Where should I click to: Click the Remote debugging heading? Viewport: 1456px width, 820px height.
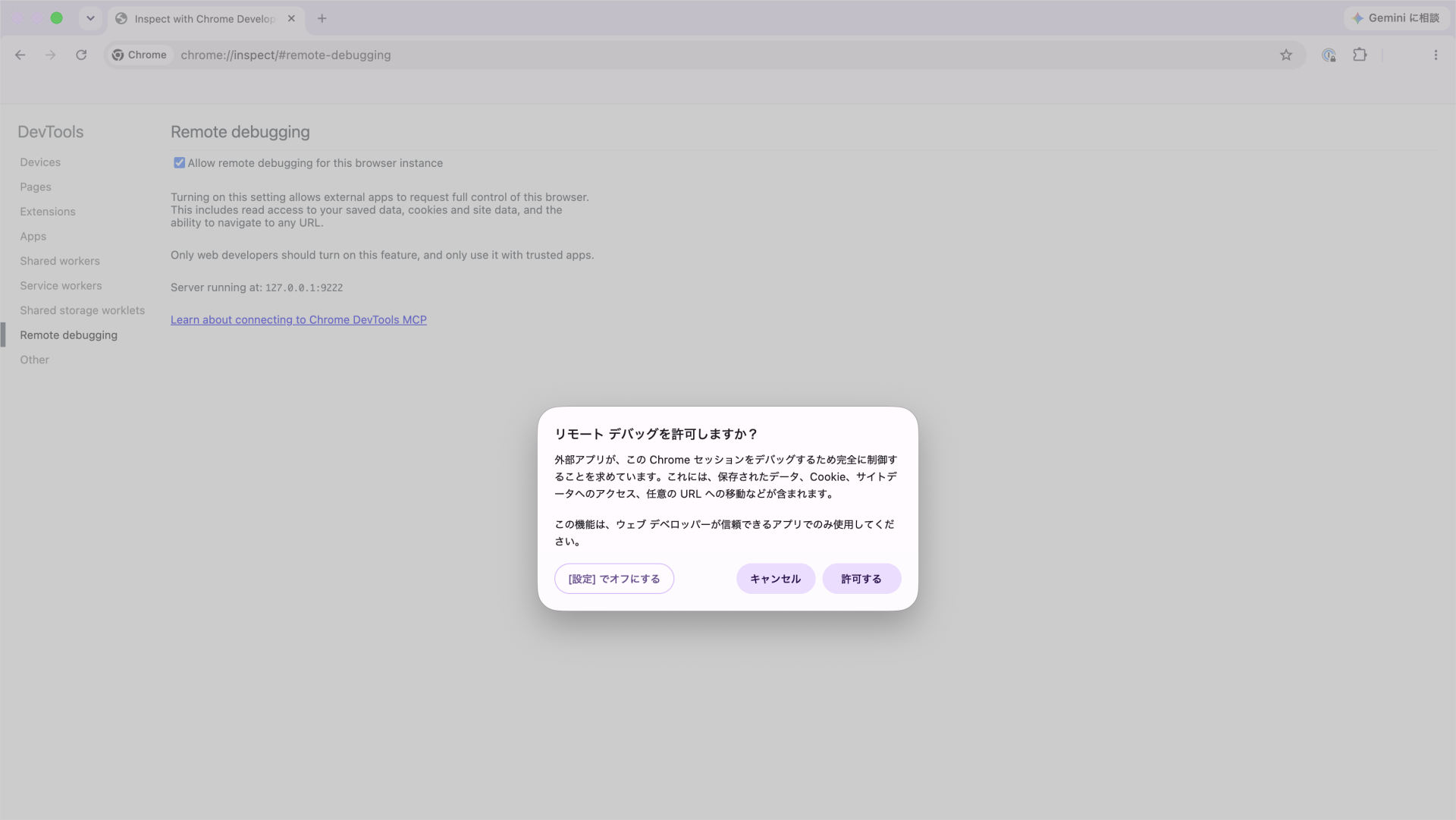[240, 132]
